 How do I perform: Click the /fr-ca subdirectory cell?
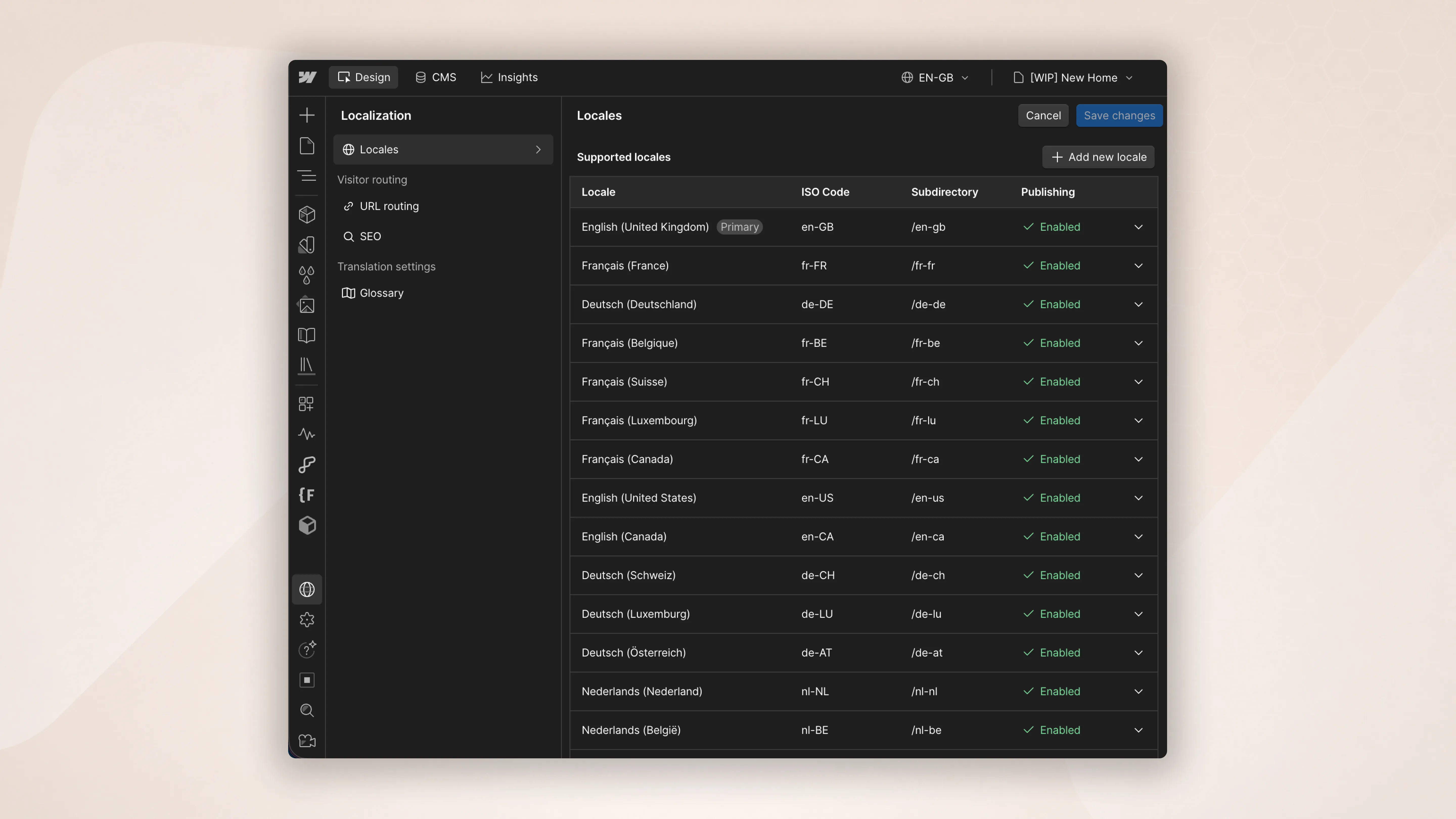click(x=925, y=460)
